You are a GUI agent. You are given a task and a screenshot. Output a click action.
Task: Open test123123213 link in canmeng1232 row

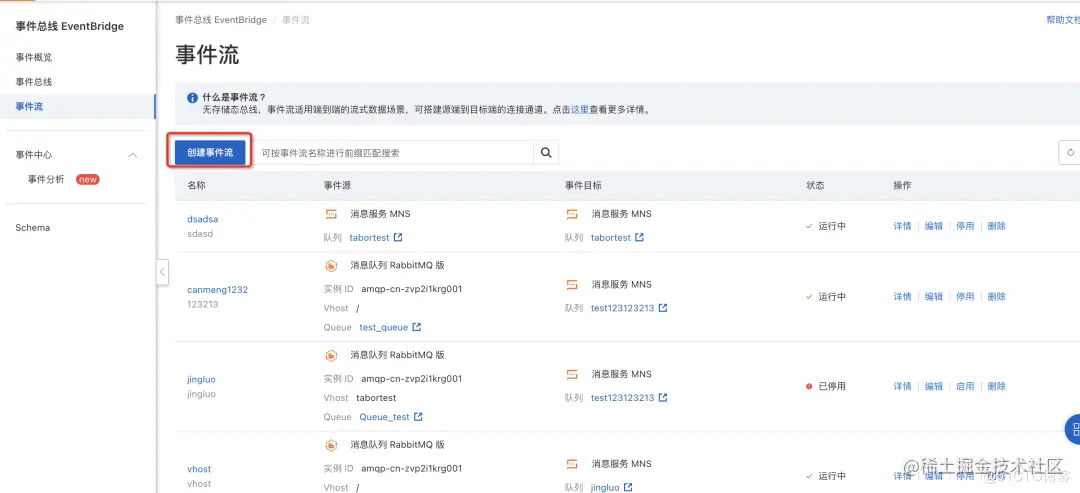(623, 308)
